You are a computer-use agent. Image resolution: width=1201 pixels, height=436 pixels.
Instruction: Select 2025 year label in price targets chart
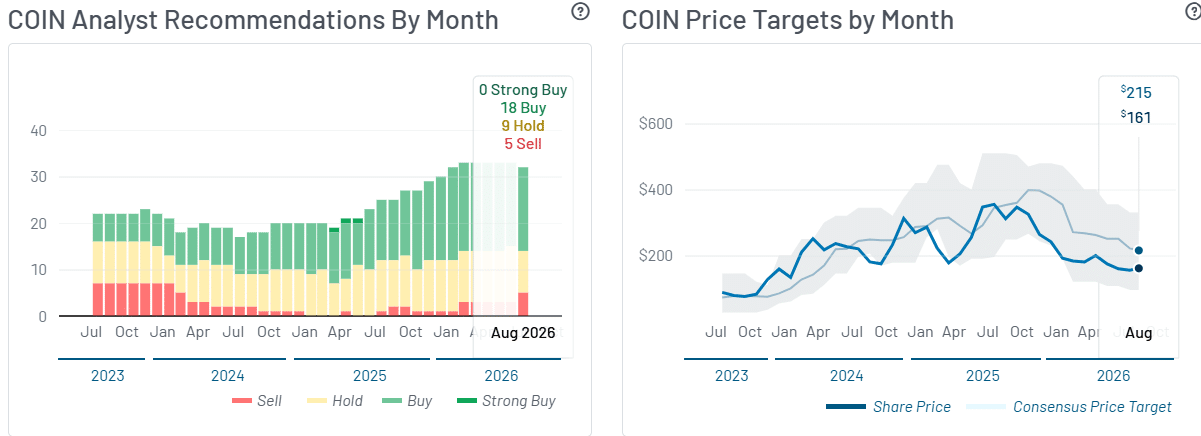[982, 376]
